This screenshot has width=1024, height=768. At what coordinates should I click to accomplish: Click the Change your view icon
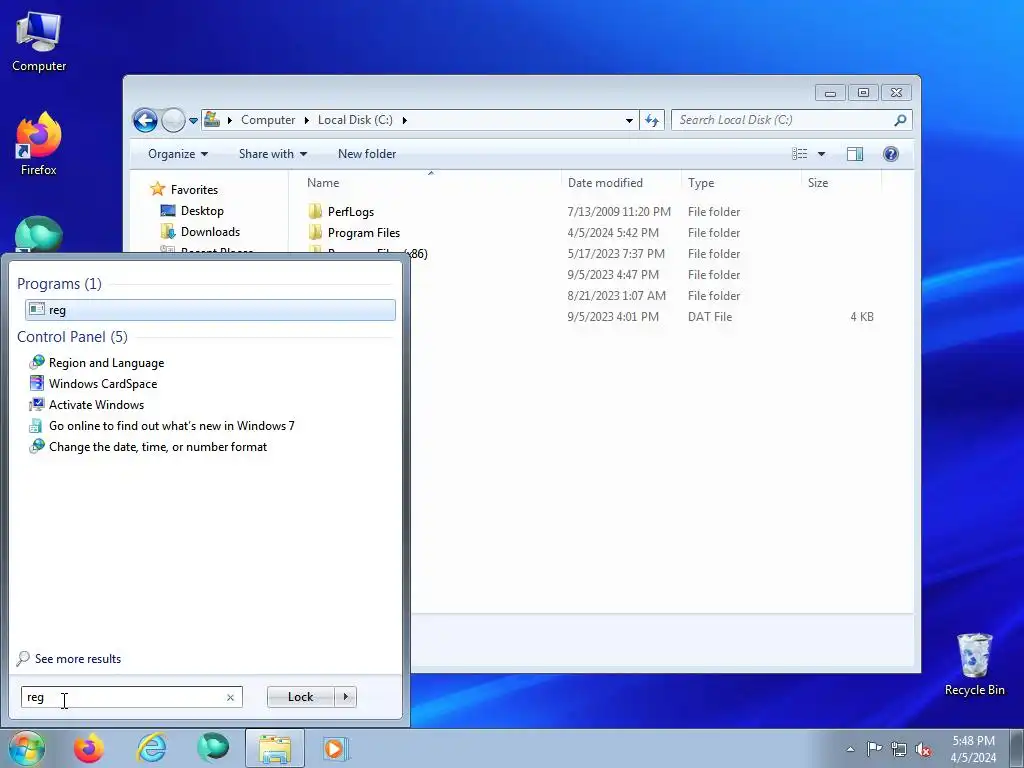tap(799, 153)
